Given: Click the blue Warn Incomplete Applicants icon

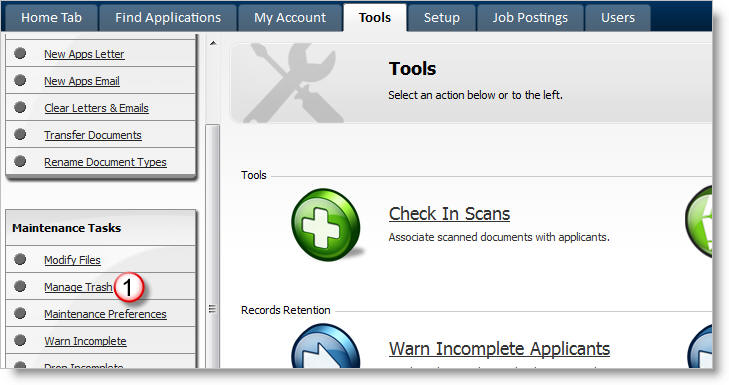Looking at the screenshot, I should coord(325,346).
